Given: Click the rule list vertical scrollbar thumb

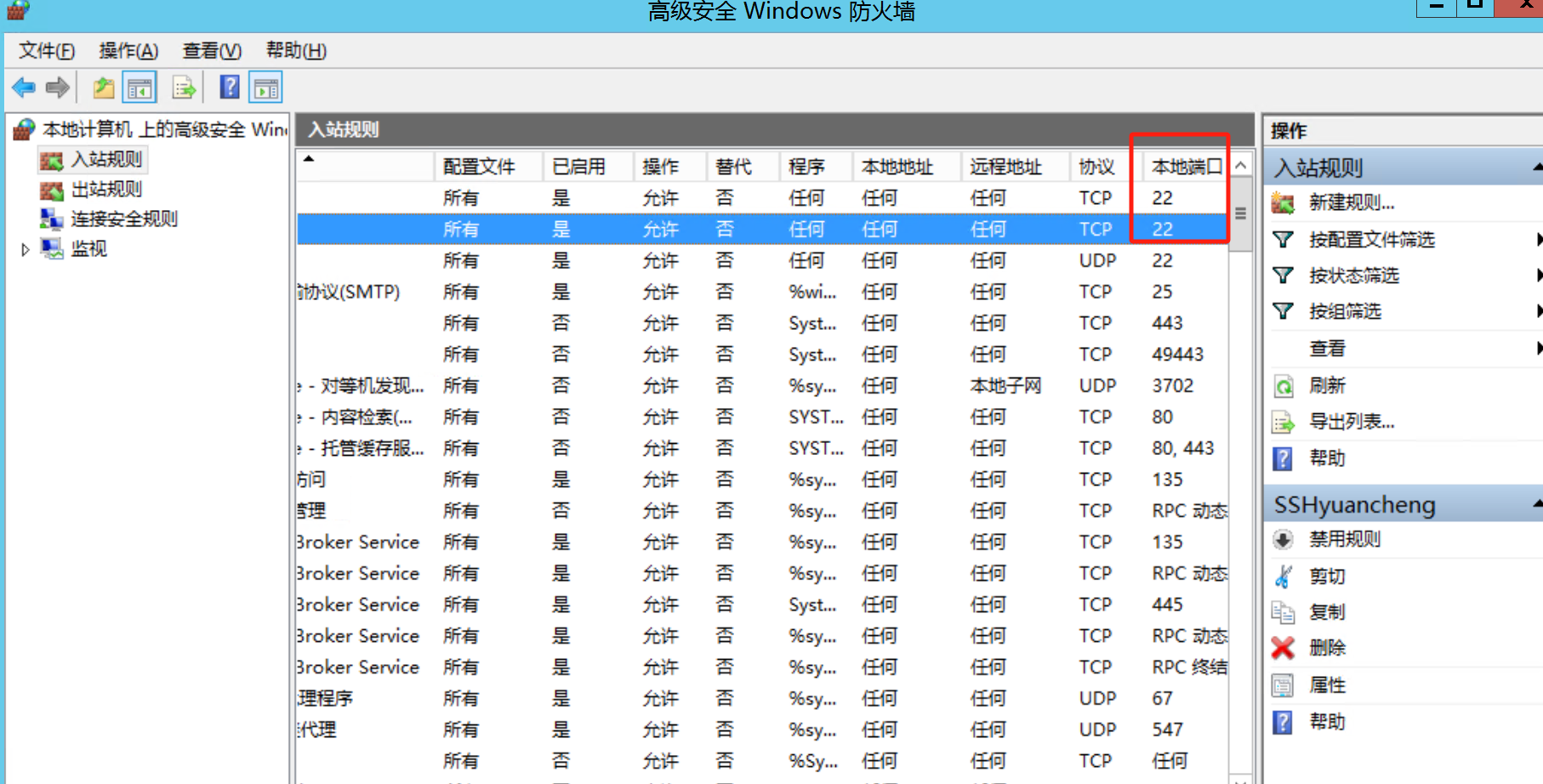Looking at the screenshot, I should [1241, 214].
